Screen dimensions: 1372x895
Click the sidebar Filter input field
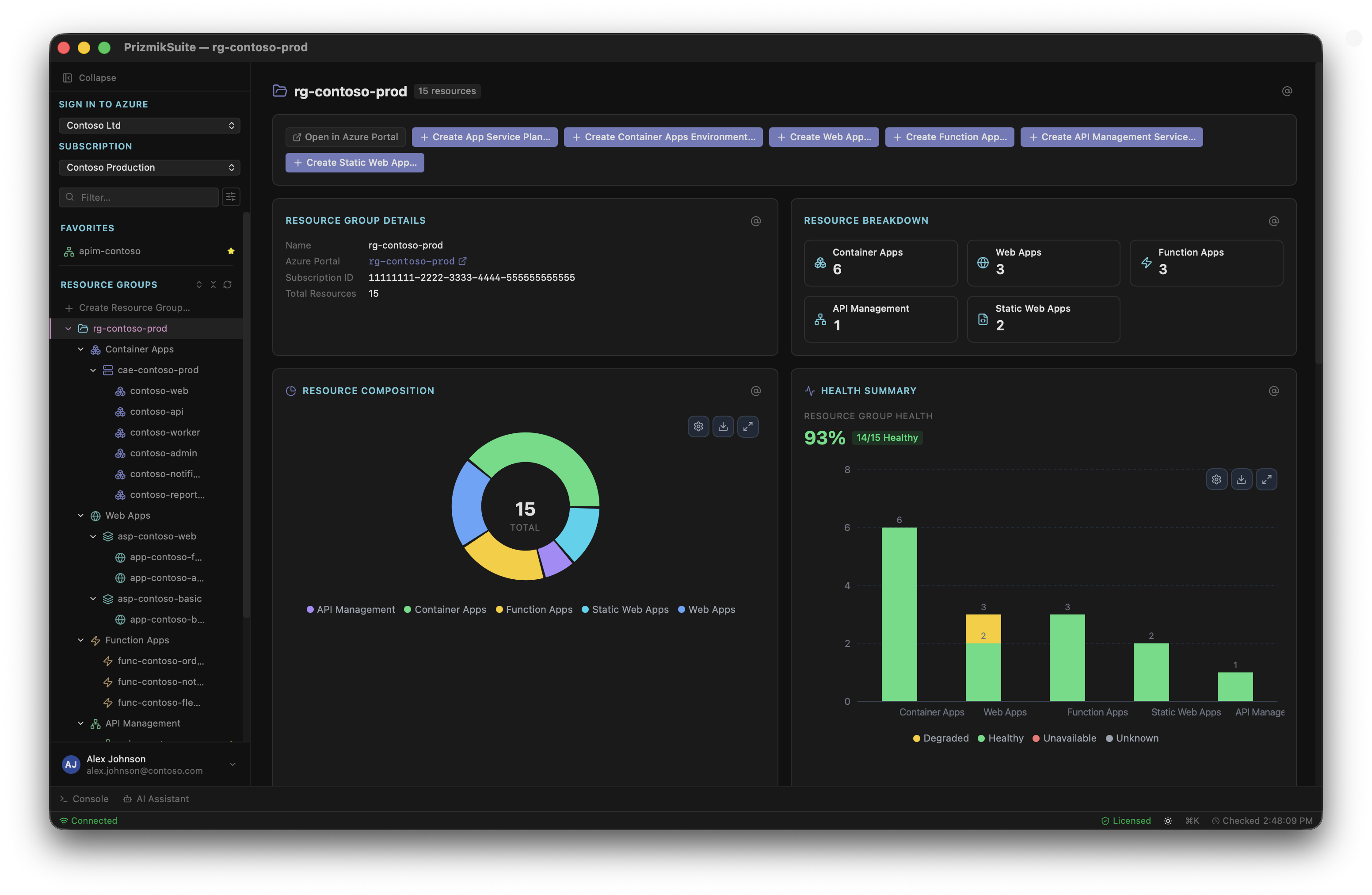pyautogui.click(x=138, y=197)
